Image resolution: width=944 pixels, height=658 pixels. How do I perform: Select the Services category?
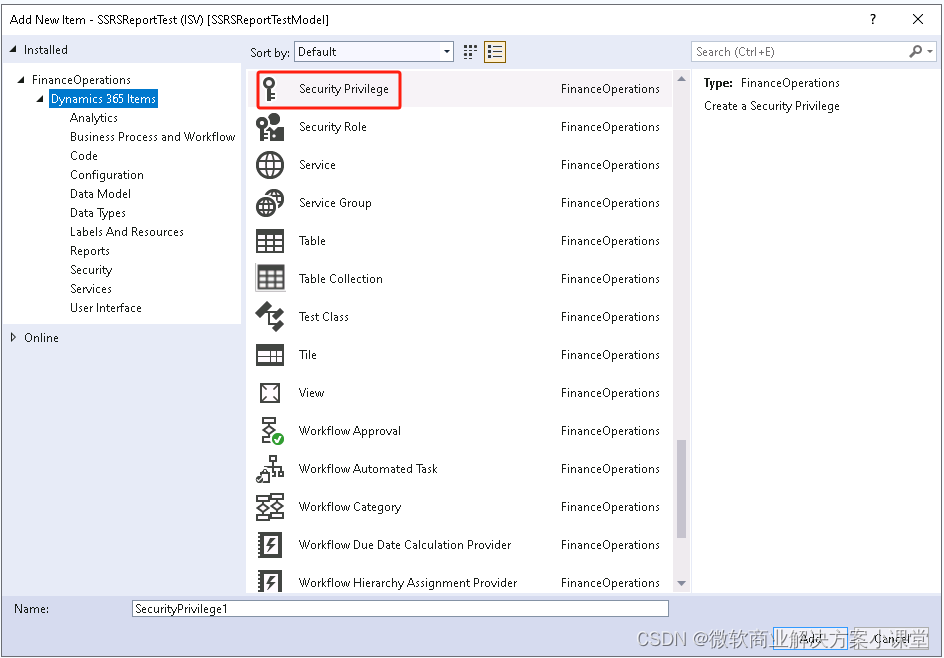click(90, 289)
